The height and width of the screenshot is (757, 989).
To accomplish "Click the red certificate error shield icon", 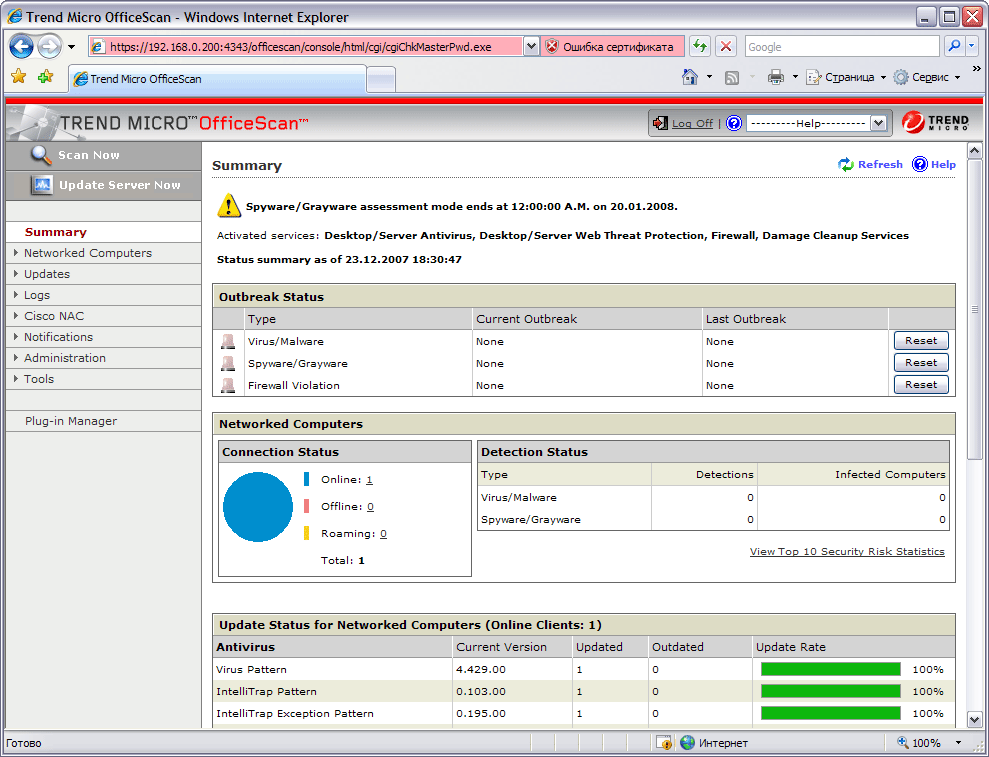I will click(x=552, y=47).
